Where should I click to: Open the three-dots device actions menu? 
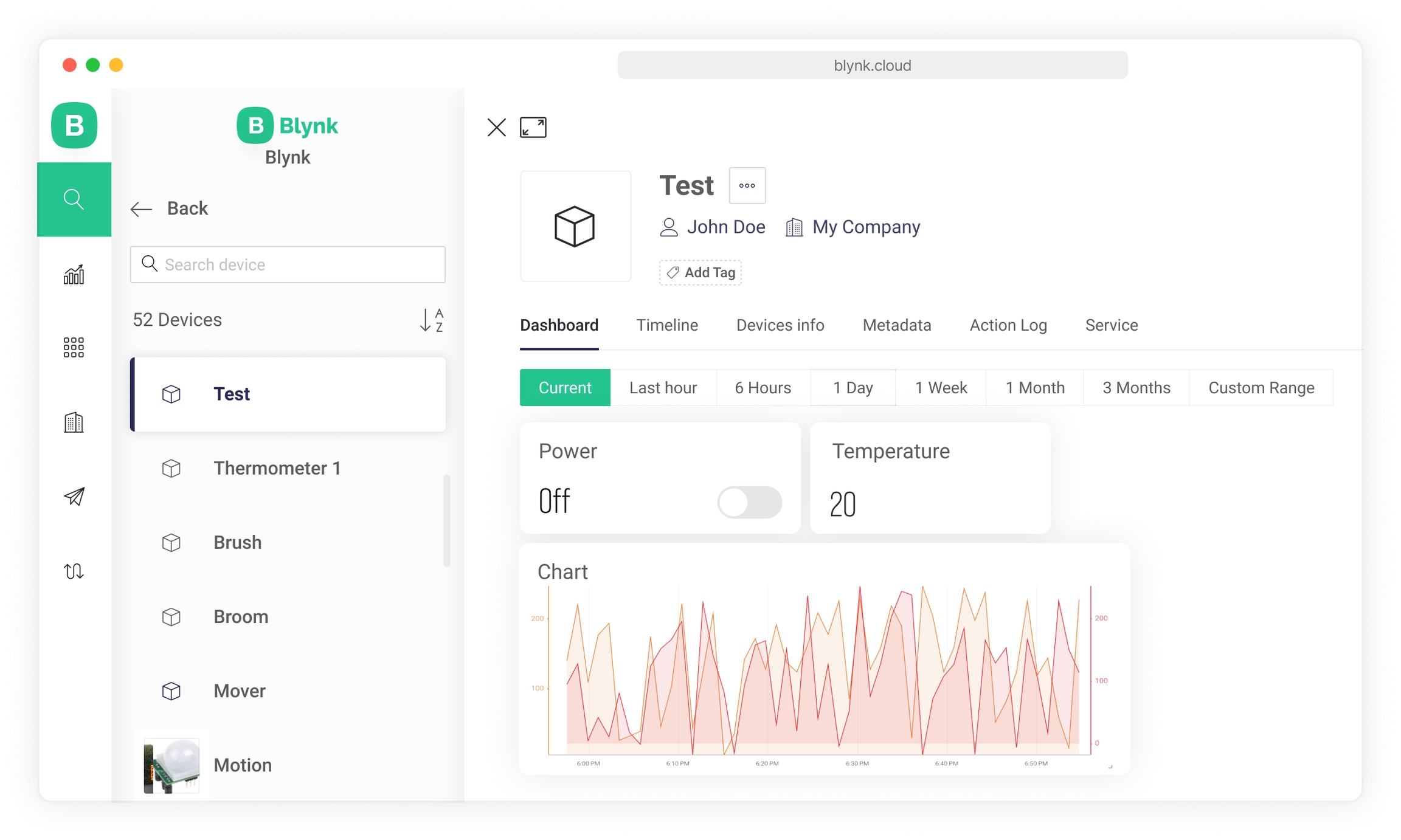(747, 186)
